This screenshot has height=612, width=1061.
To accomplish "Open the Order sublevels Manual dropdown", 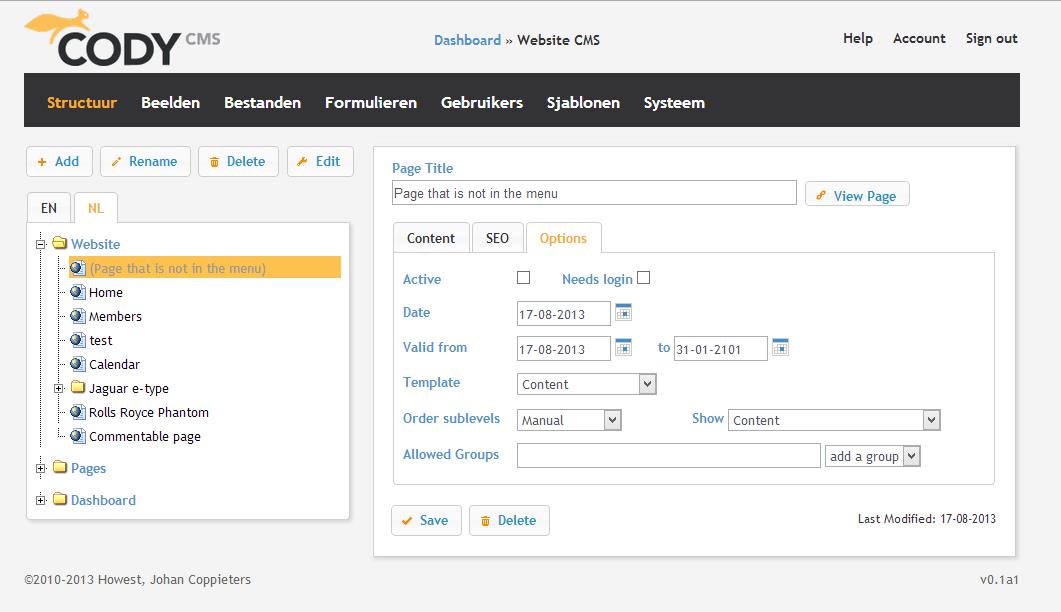I will (x=568, y=420).
